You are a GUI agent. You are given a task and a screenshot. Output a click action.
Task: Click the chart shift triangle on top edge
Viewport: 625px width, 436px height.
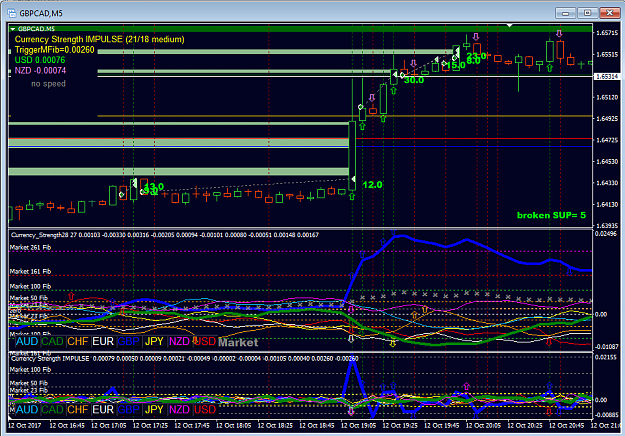[509, 26]
